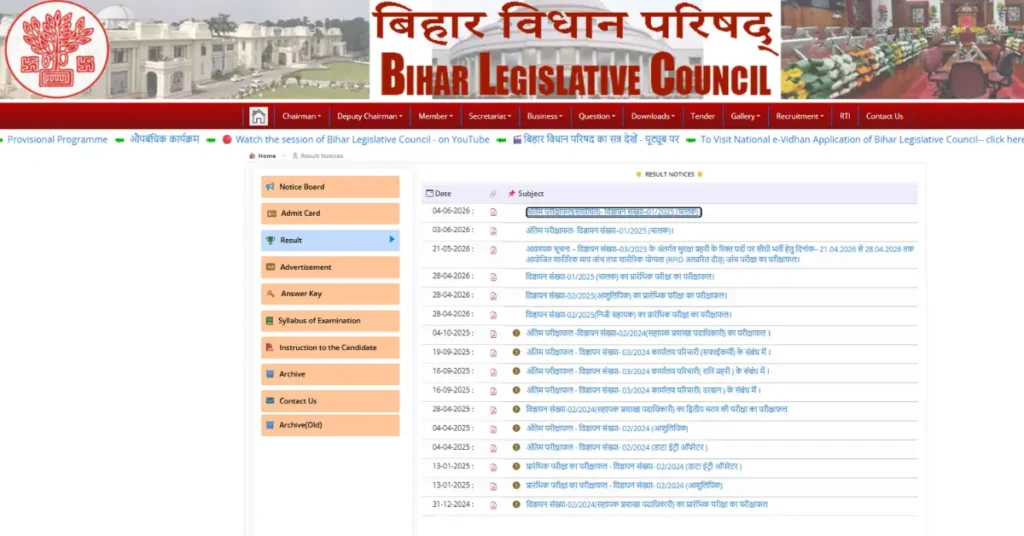
Task: Open PDF icon of 04-04-2025 डाटा इंट्री ऑपरेटर row
Action: tap(493, 449)
